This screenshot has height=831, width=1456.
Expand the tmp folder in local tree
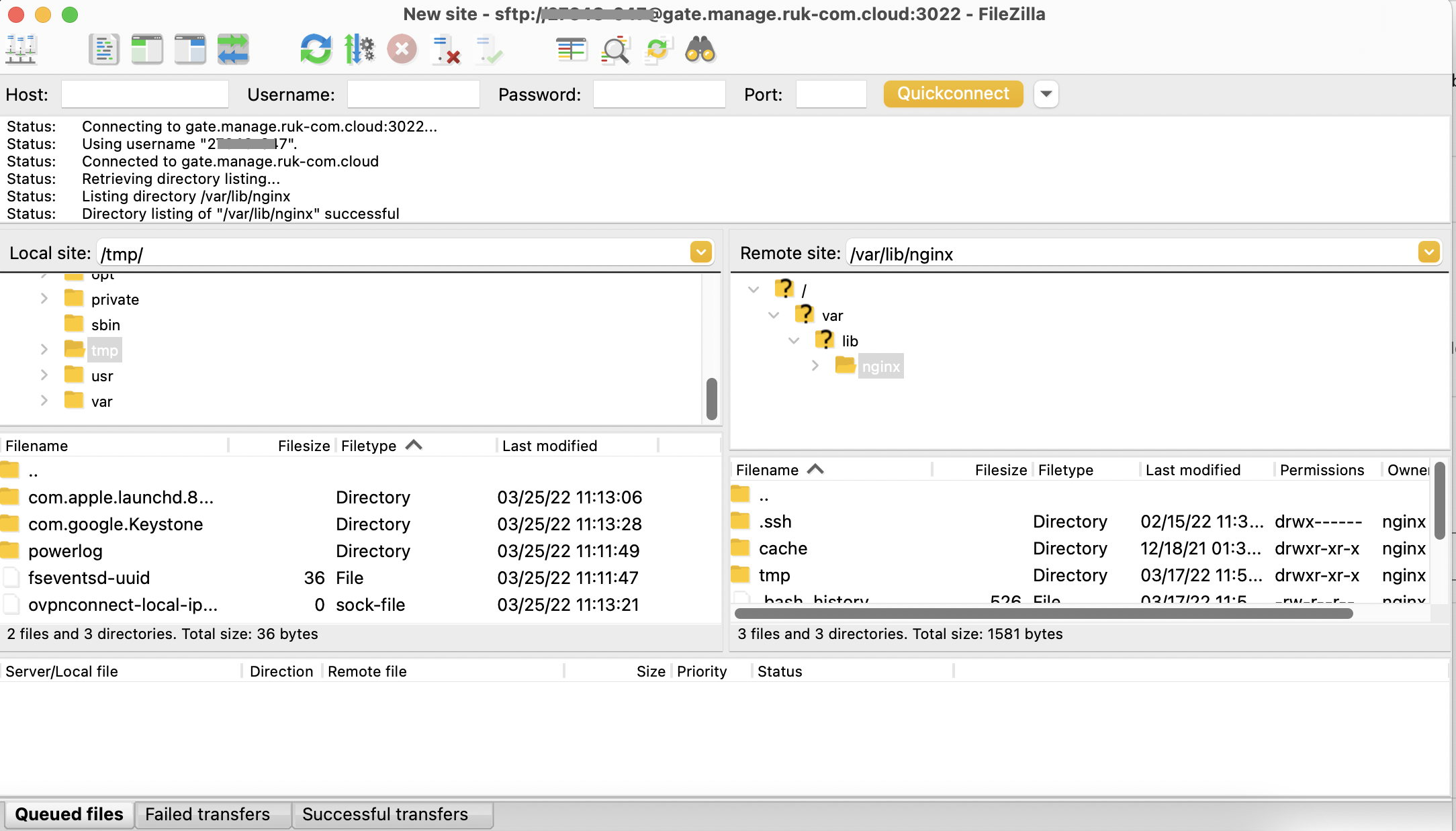click(x=44, y=350)
